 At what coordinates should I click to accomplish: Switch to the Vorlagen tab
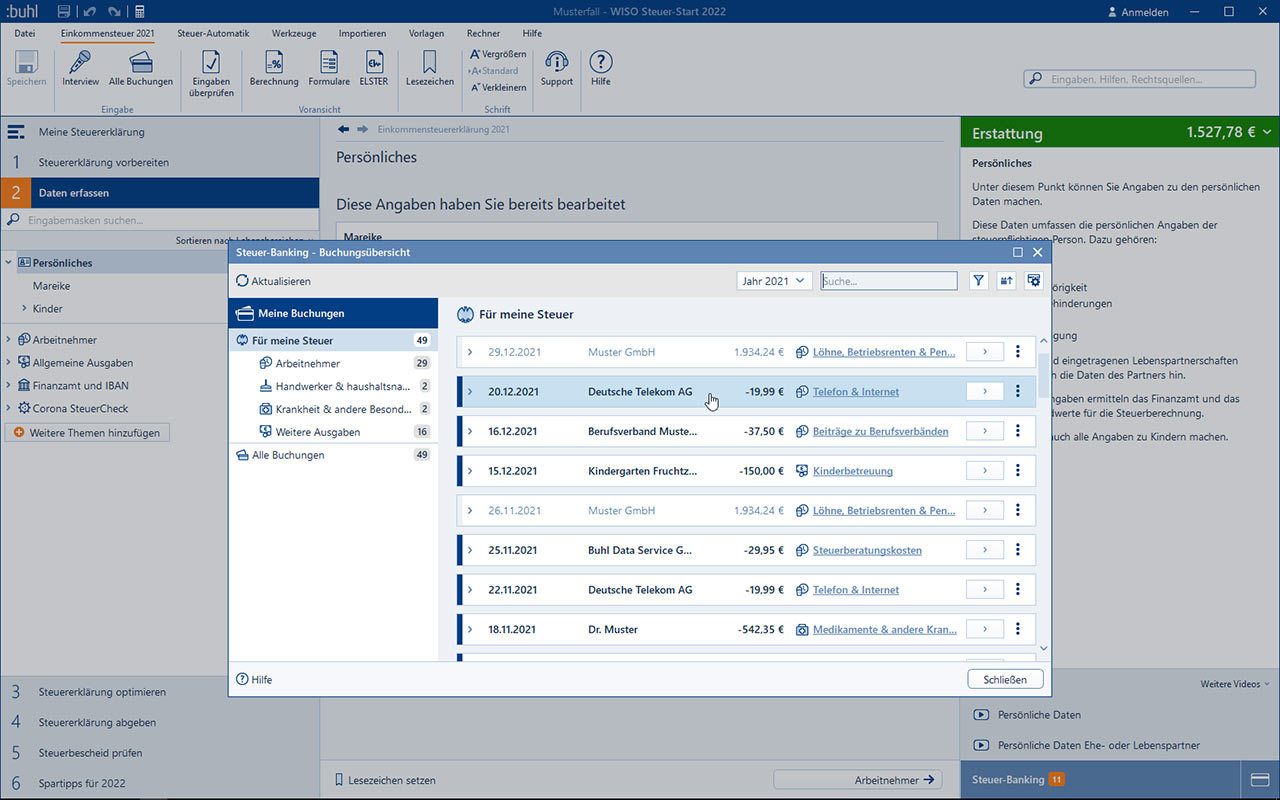pos(427,33)
